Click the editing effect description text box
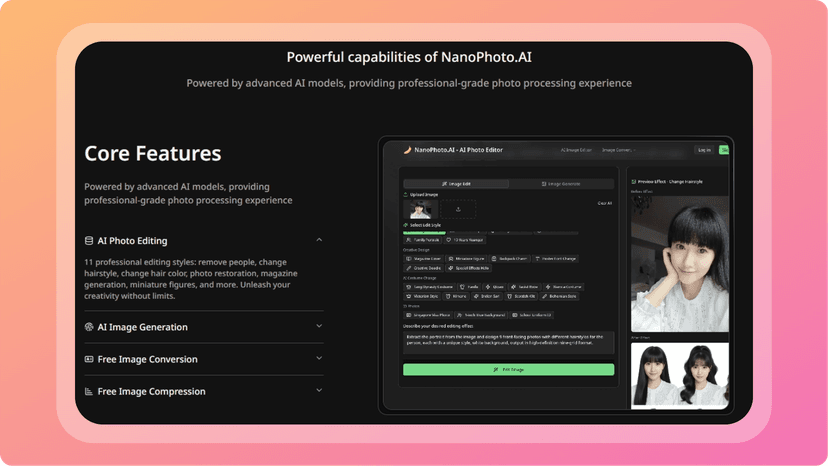This screenshot has width=828, height=466. pyautogui.click(x=509, y=342)
